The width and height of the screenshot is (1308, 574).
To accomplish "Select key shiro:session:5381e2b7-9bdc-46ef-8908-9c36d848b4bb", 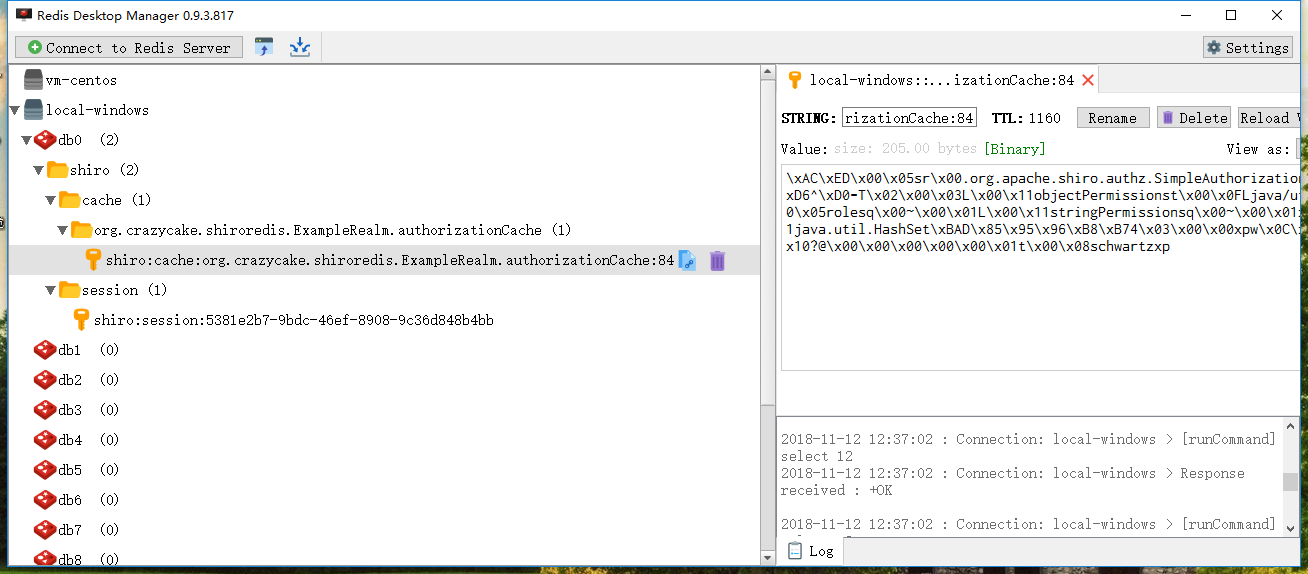I will (x=294, y=320).
